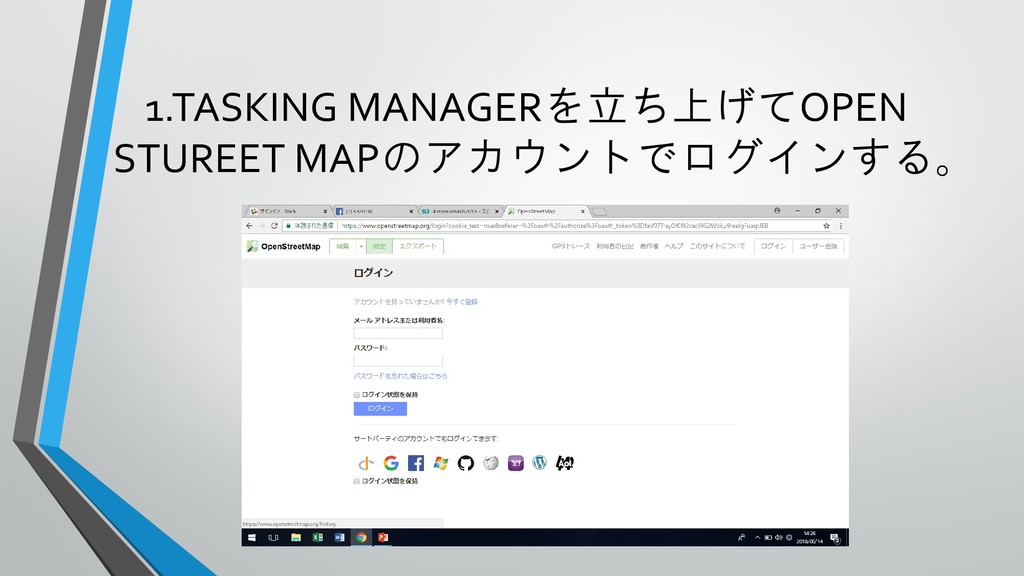
Task: Log in with Wikipedia icon
Action: [x=490, y=463]
